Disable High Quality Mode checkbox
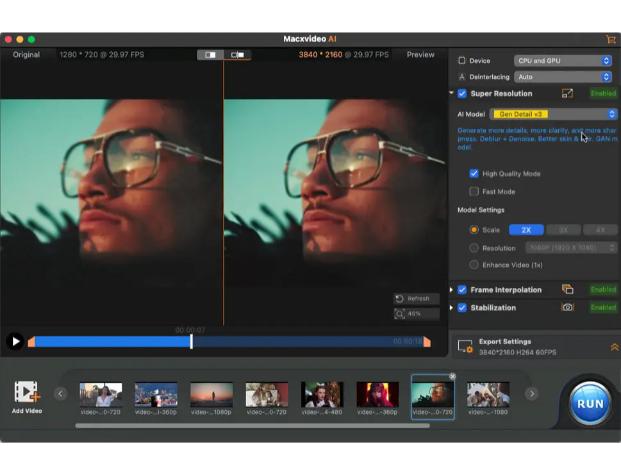 click(x=474, y=174)
